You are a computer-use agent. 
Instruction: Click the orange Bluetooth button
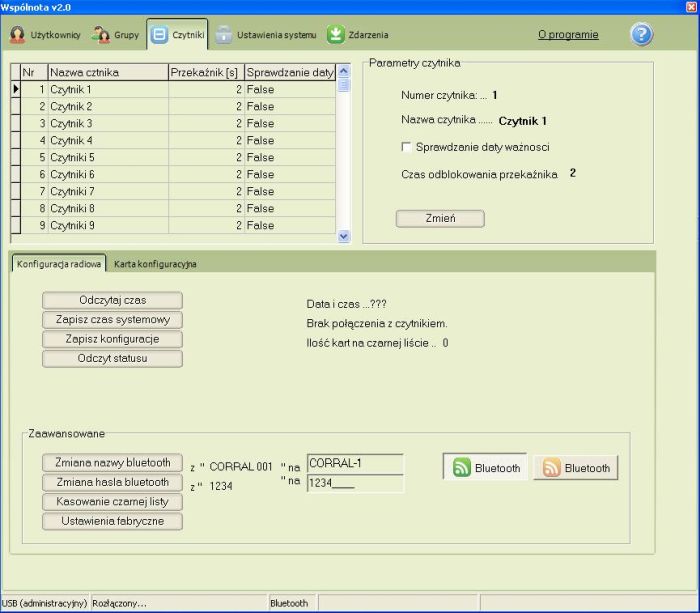576,468
